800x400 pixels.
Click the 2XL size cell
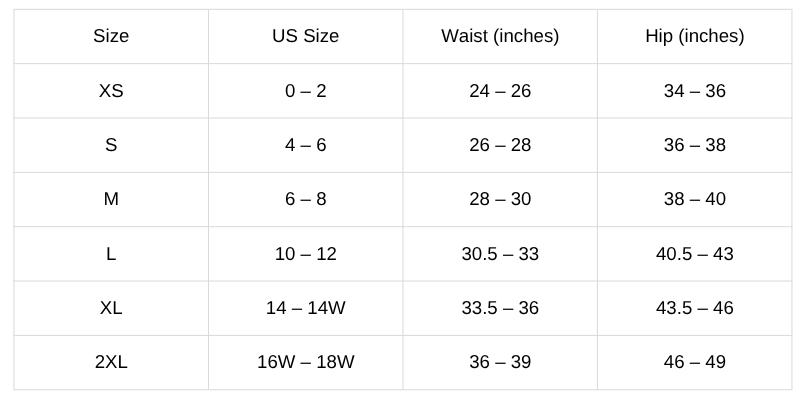tap(111, 362)
